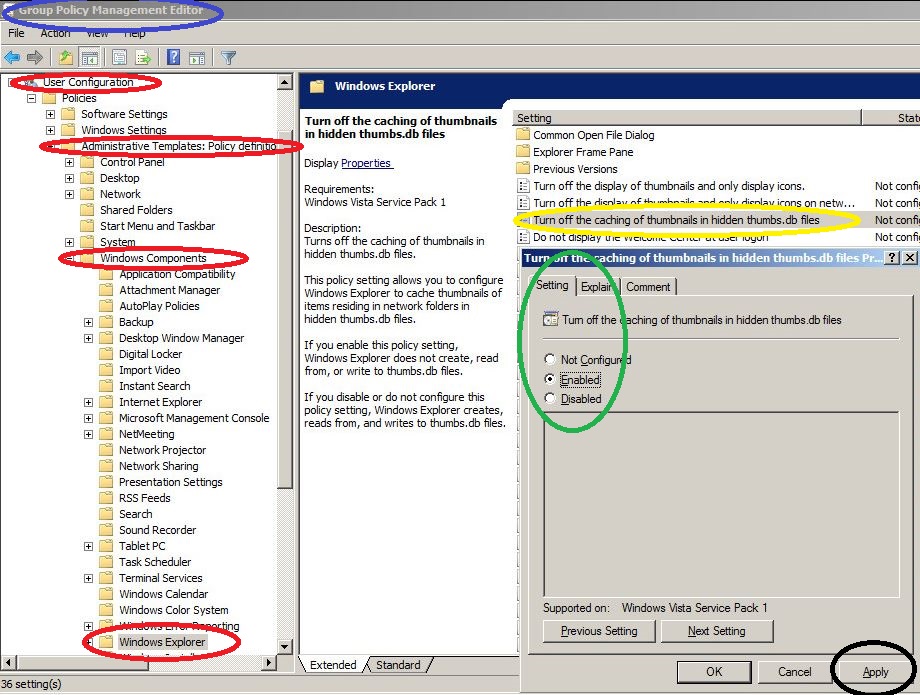The height and width of the screenshot is (695, 920).
Task: Select the Disabled radio button
Action: coord(550,398)
